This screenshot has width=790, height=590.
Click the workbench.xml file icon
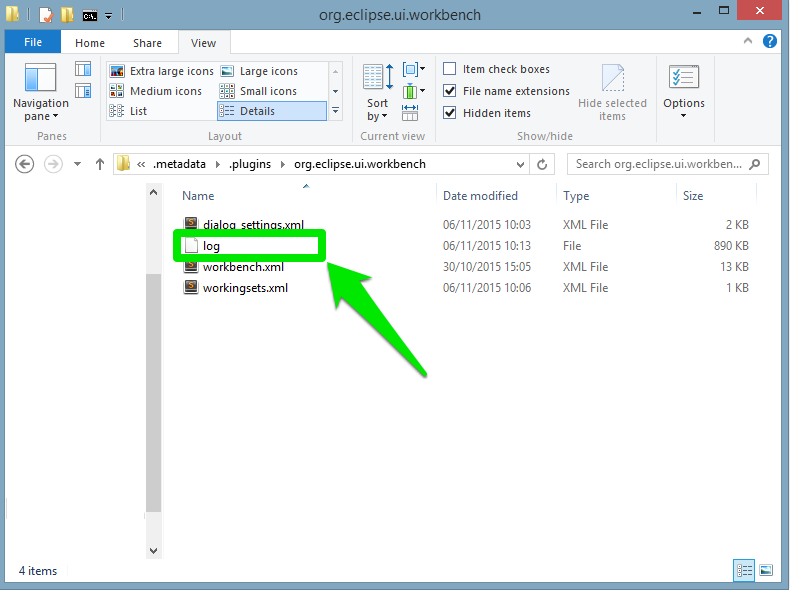coord(191,267)
